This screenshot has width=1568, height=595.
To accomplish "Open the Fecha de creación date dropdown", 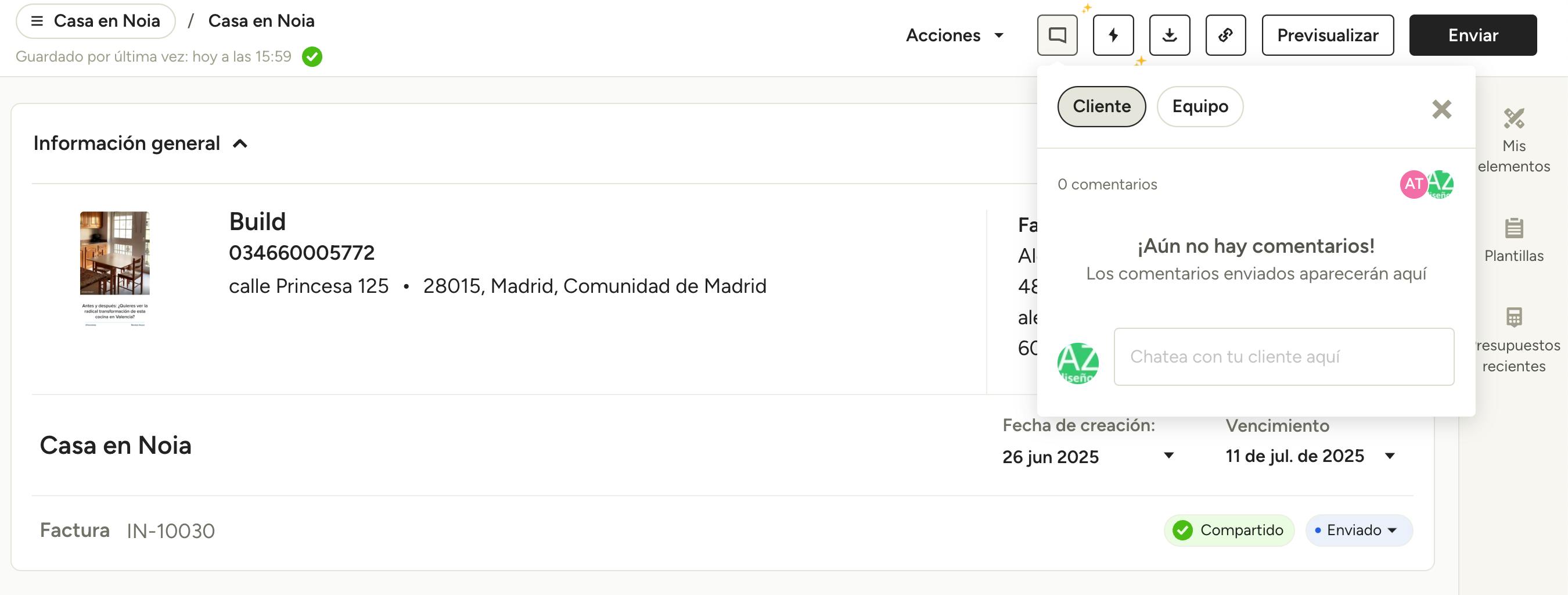I will click(x=1168, y=456).
